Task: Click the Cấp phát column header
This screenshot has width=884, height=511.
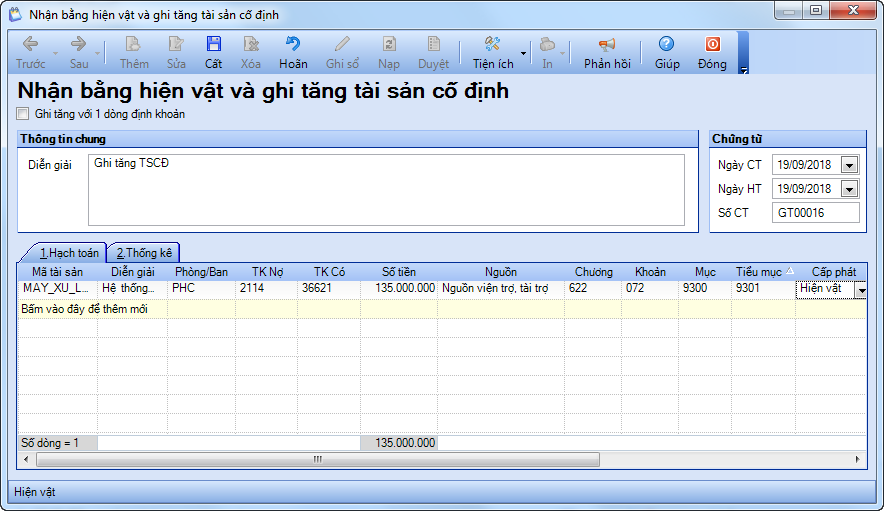Action: pyautogui.click(x=833, y=272)
